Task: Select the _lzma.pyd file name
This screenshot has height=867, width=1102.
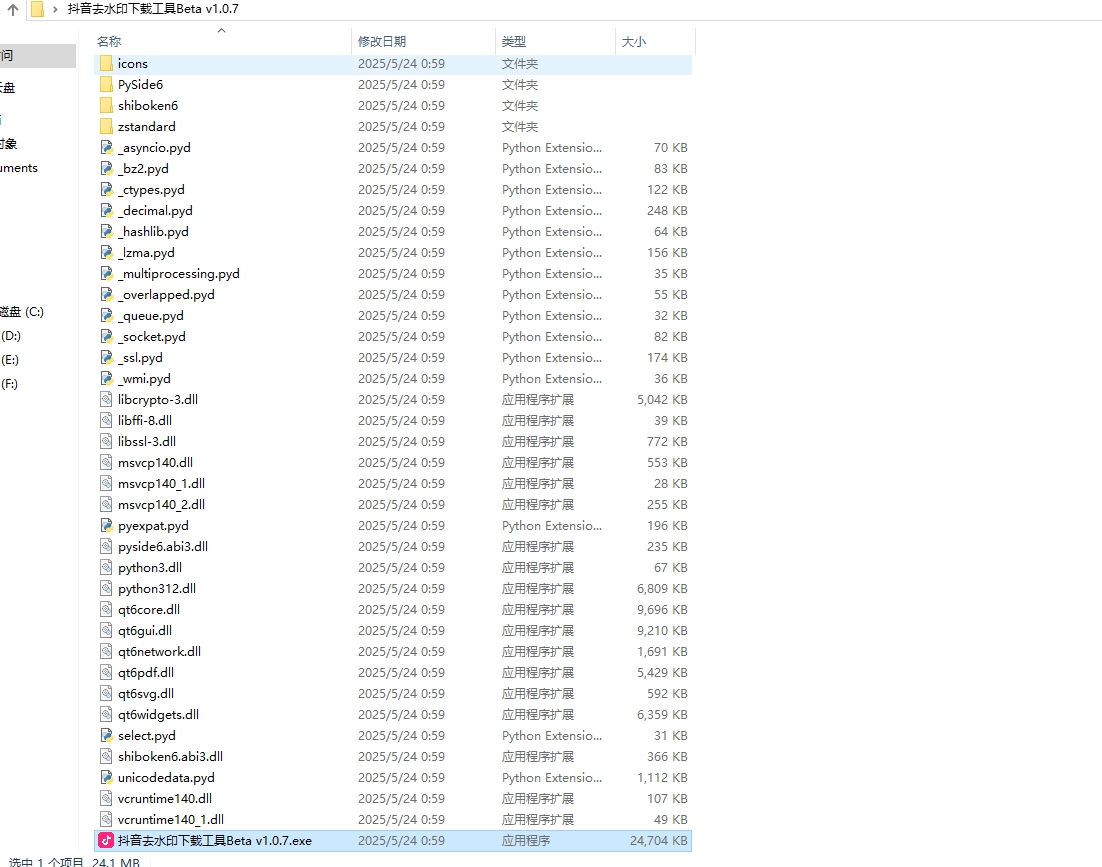Action: pos(146,253)
